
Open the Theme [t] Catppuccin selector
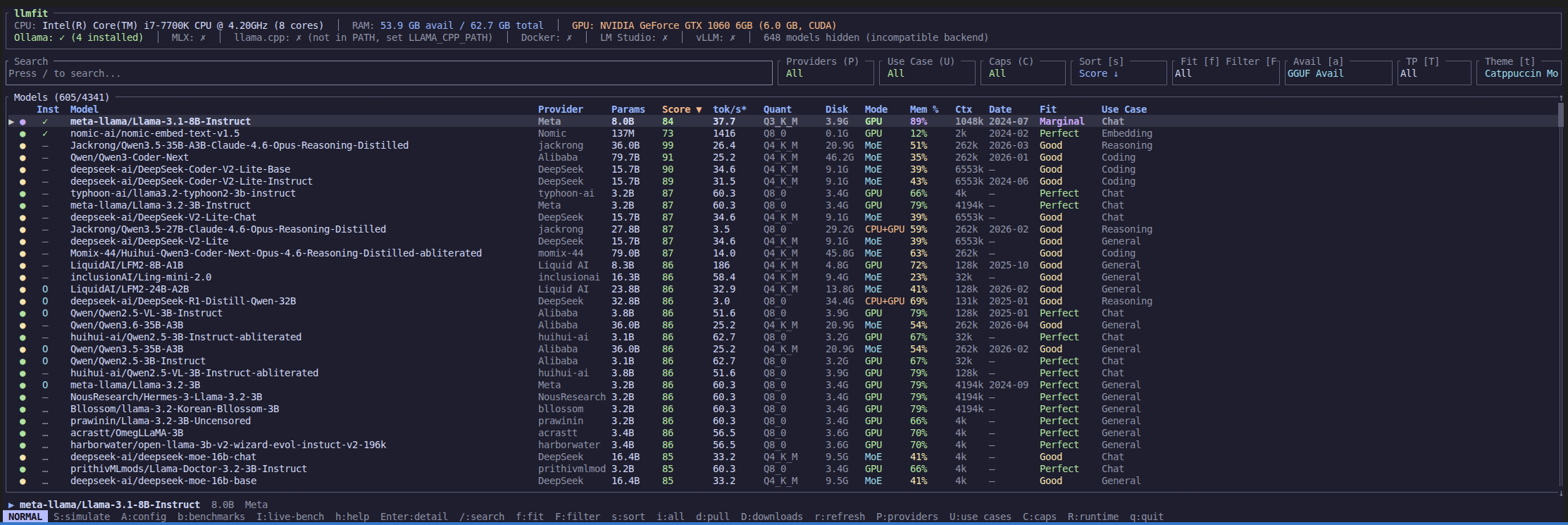(x=1519, y=73)
